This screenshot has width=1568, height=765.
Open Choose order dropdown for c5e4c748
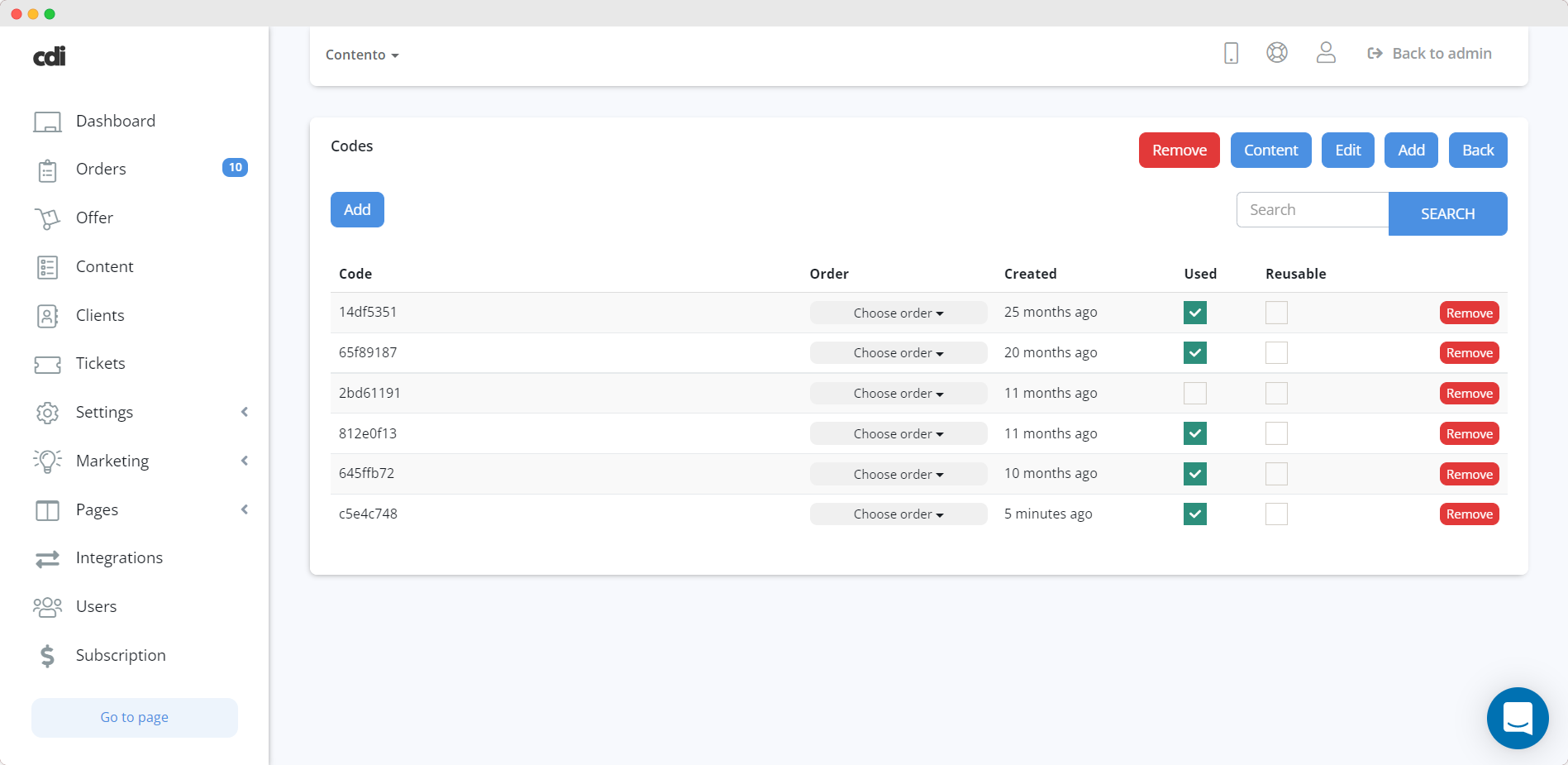(x=898, y=514)
